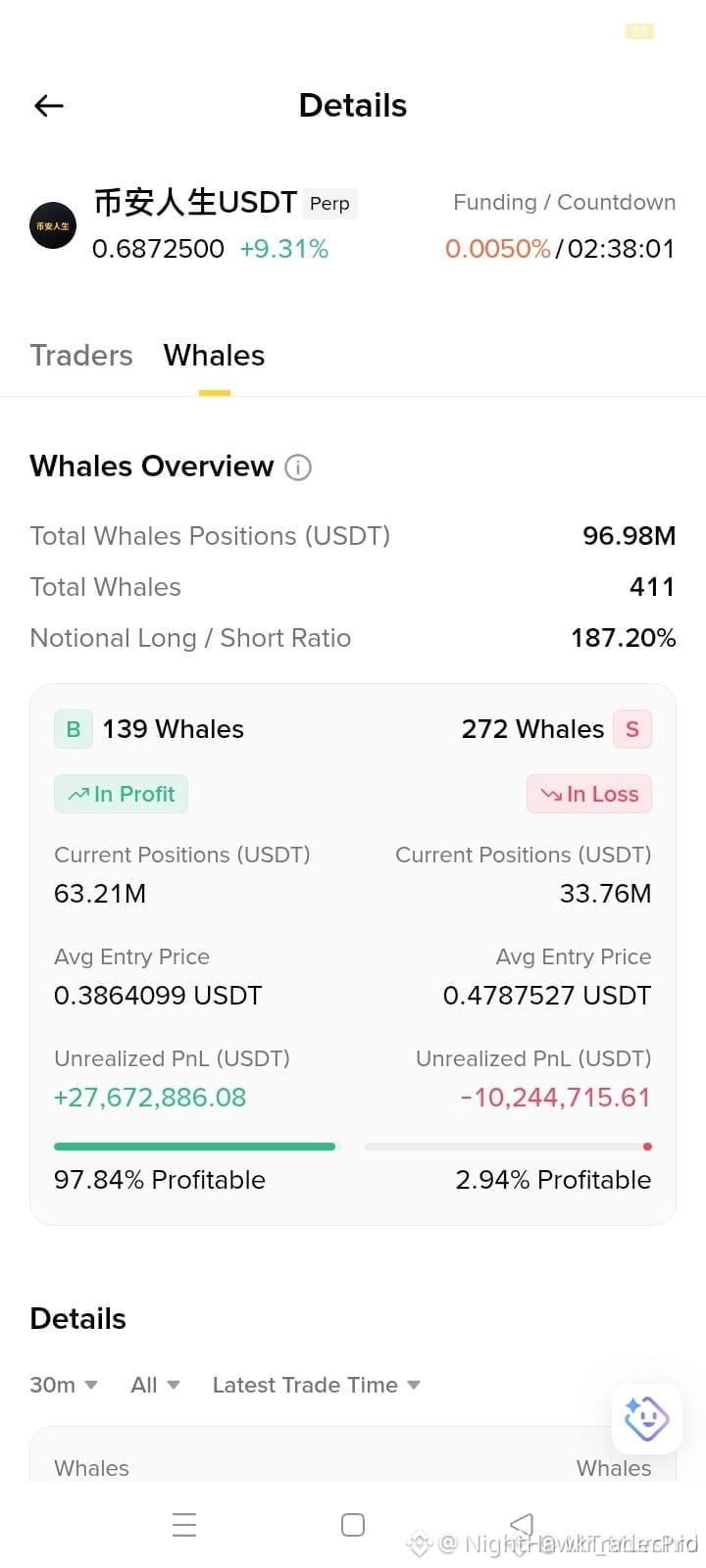Viewport: 706px width, 1568px height.
Task: Open the Whales Overview info icon
Action: 298,467
